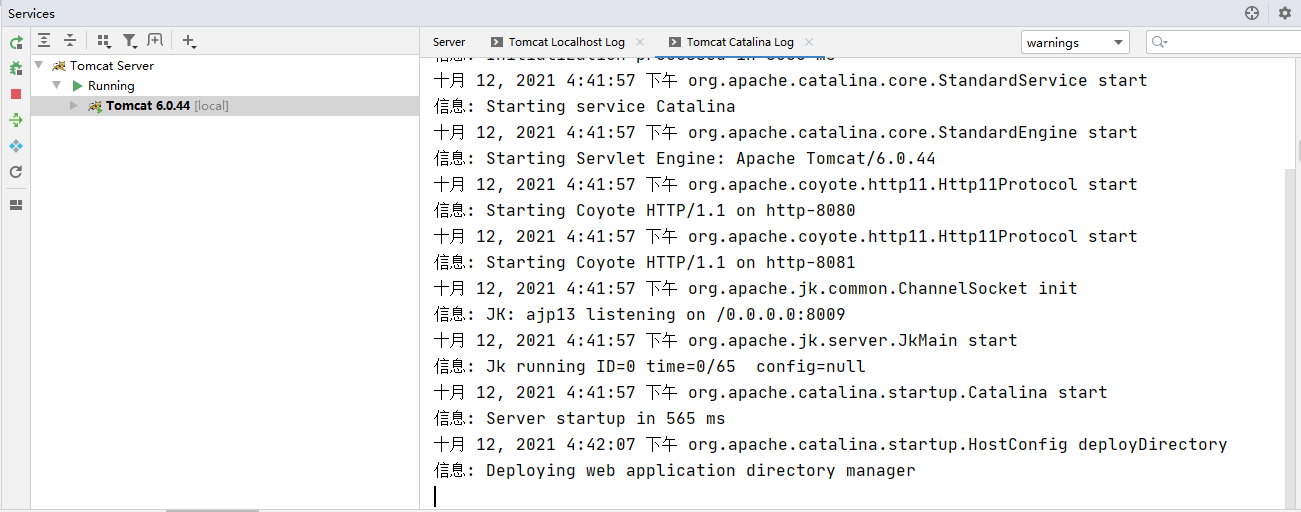1301x512 pixels.
Task: Collapse the Tomcat Server tree node
Action: coord(39,65)
